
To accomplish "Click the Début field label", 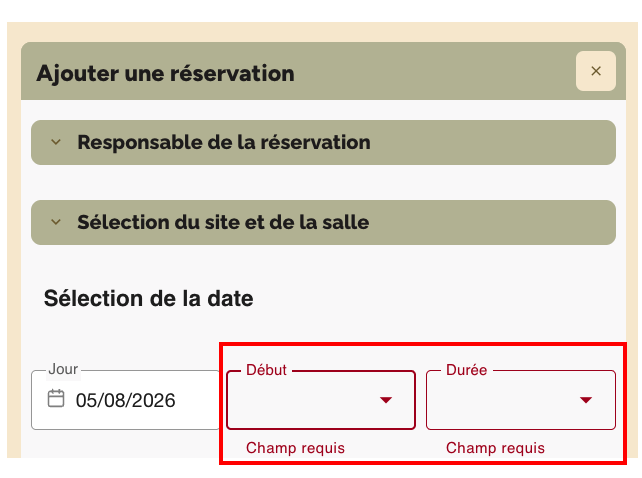I will click(266, 370).
